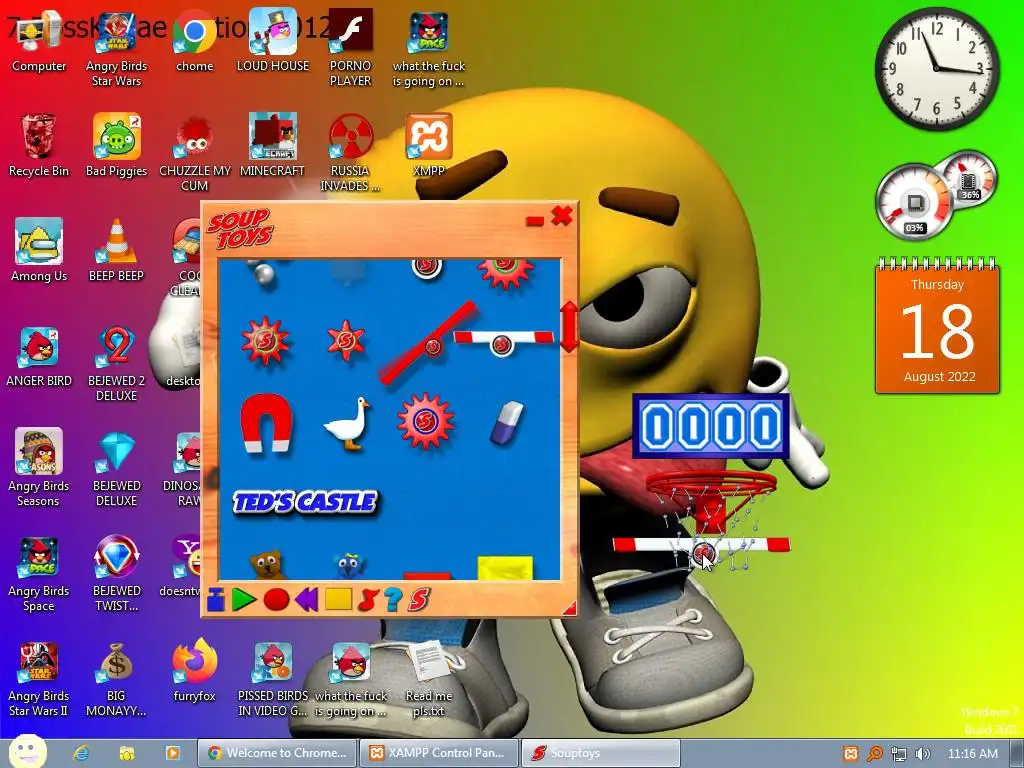Screen dimensions: 1024x768
Task: Open the Recycle Bin
Action: (39, 145)
